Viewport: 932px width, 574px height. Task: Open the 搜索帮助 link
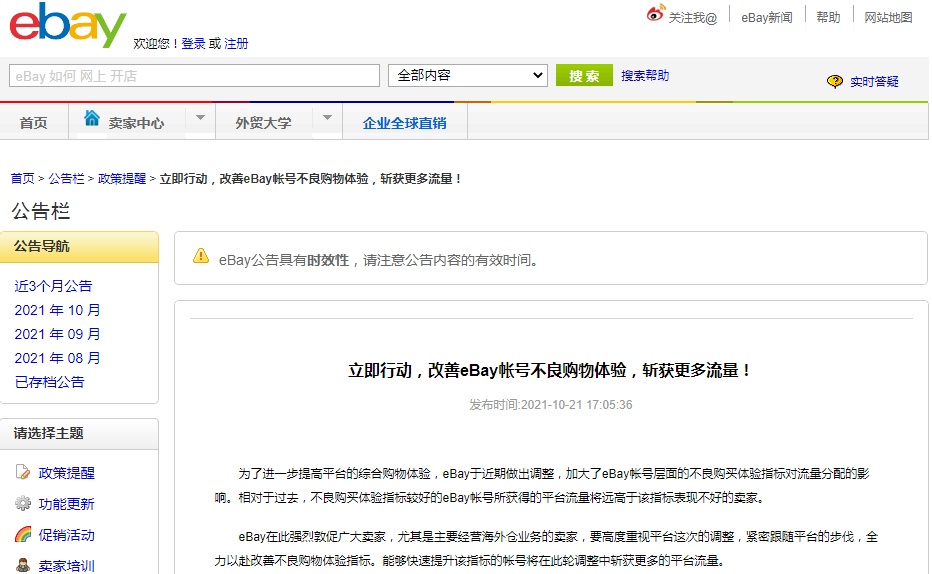pyautogui.click(x=645, y=75)
